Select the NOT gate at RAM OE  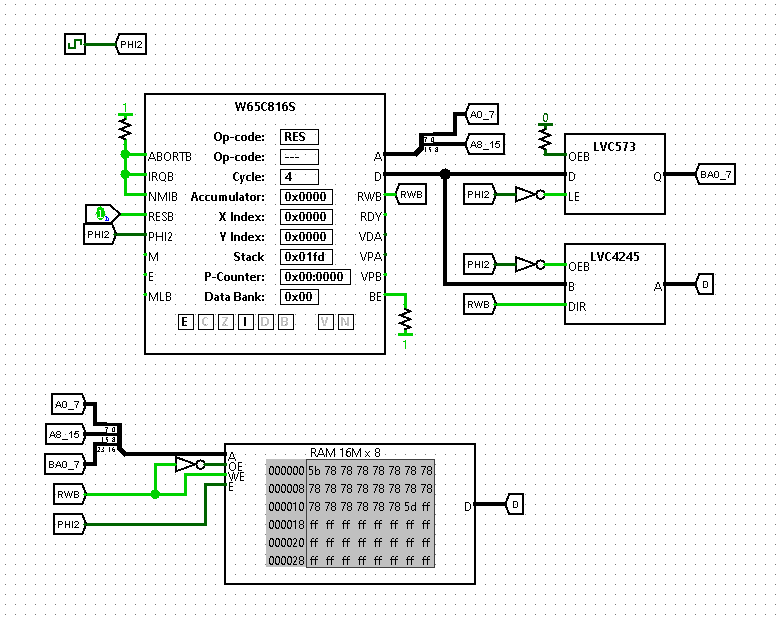point(189,464)
